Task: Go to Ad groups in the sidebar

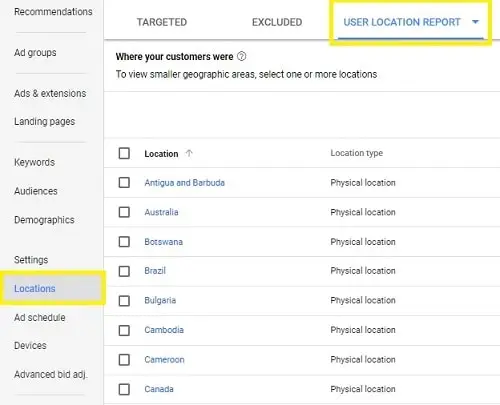Action: (x=35, y=53)
